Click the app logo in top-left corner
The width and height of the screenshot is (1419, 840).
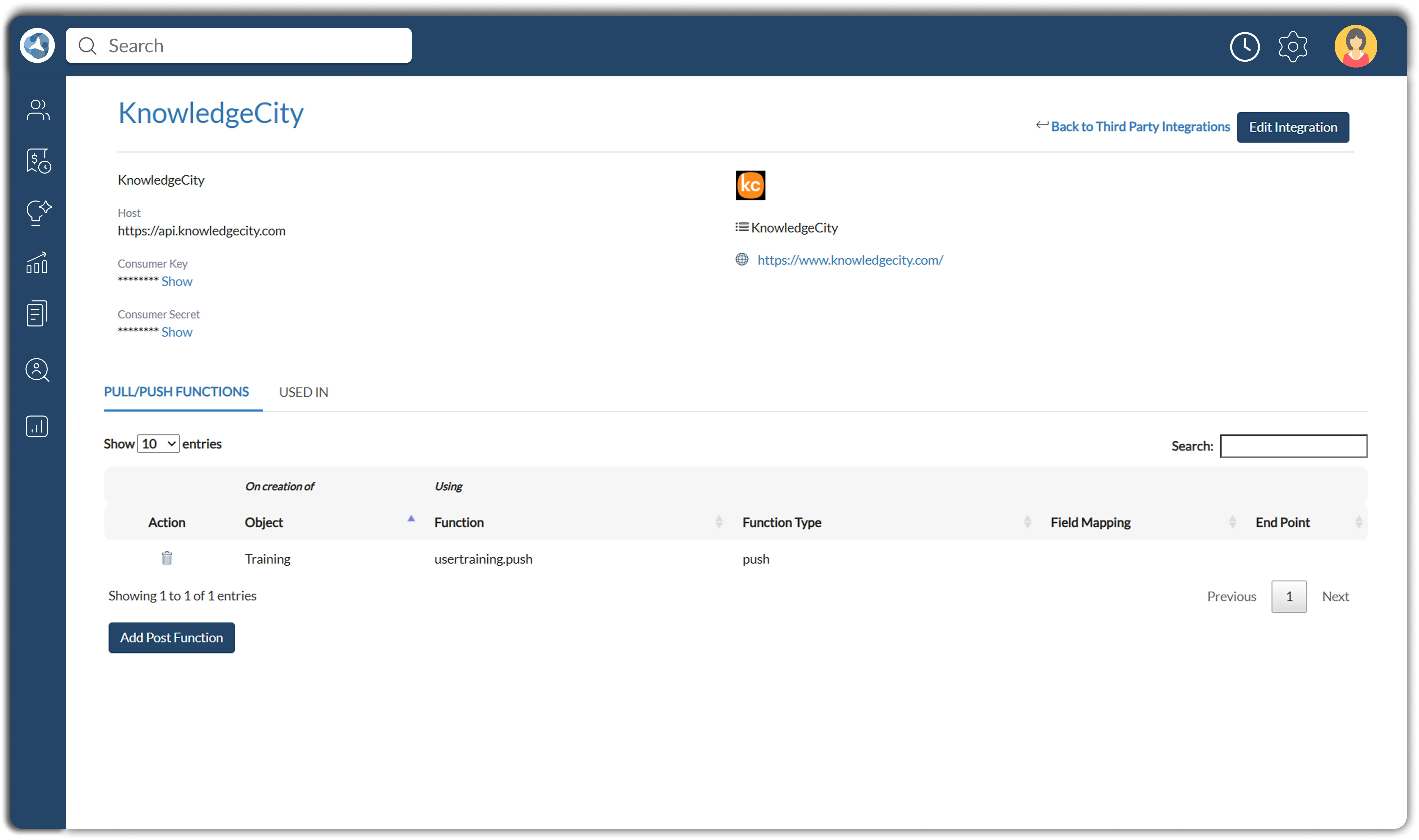coord(37,45)
